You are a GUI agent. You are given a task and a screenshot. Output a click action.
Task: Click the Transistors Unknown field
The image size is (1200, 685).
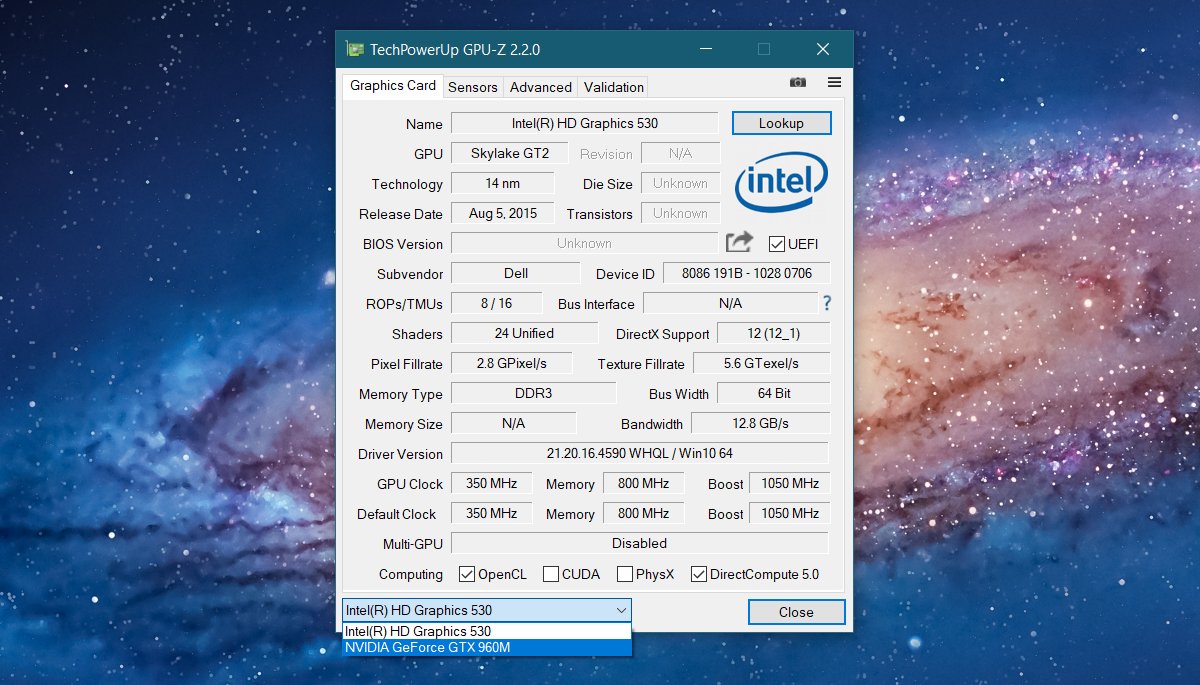[x=680, y=213]
